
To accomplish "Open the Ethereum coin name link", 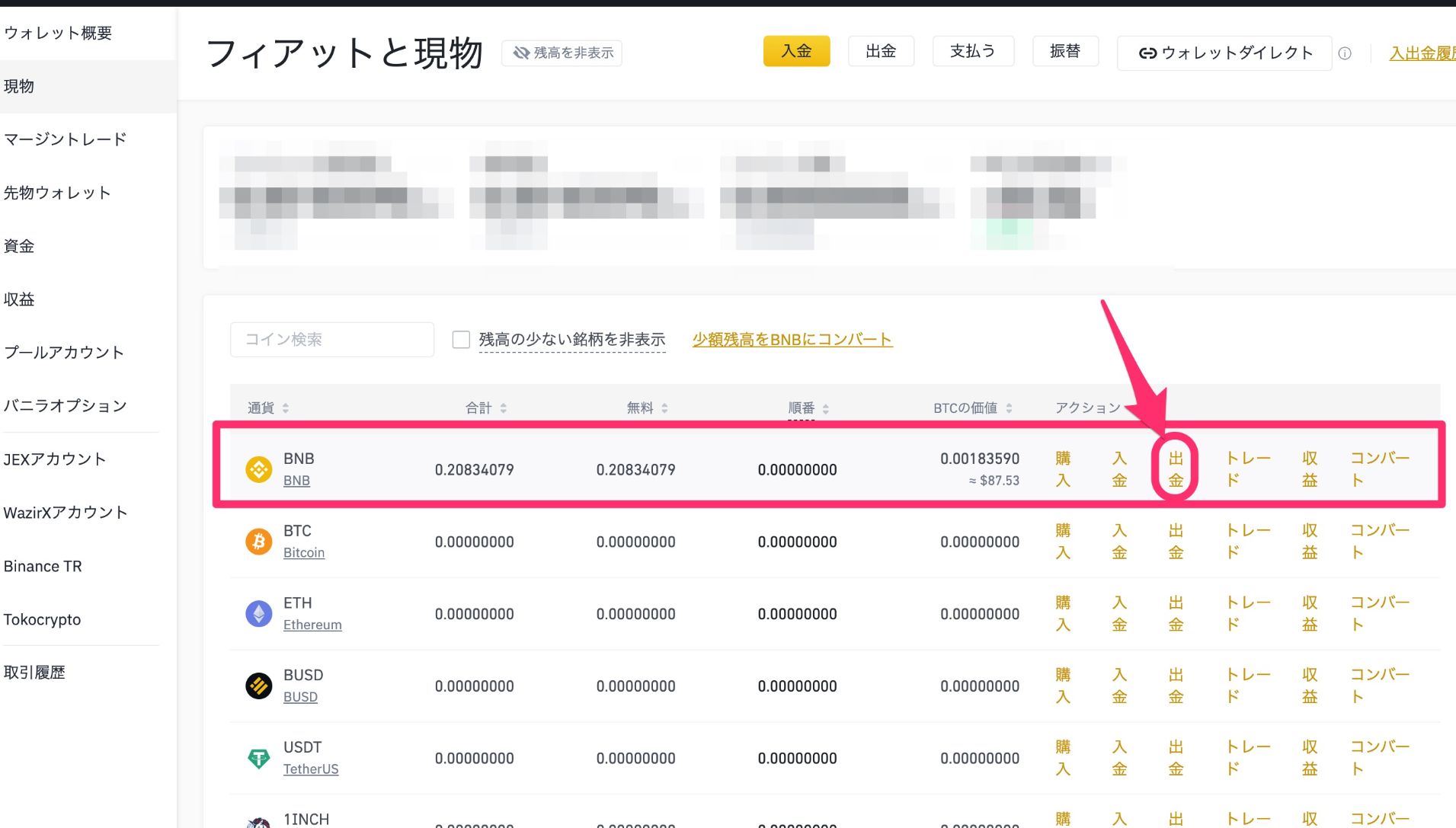I will click(312, 625).
